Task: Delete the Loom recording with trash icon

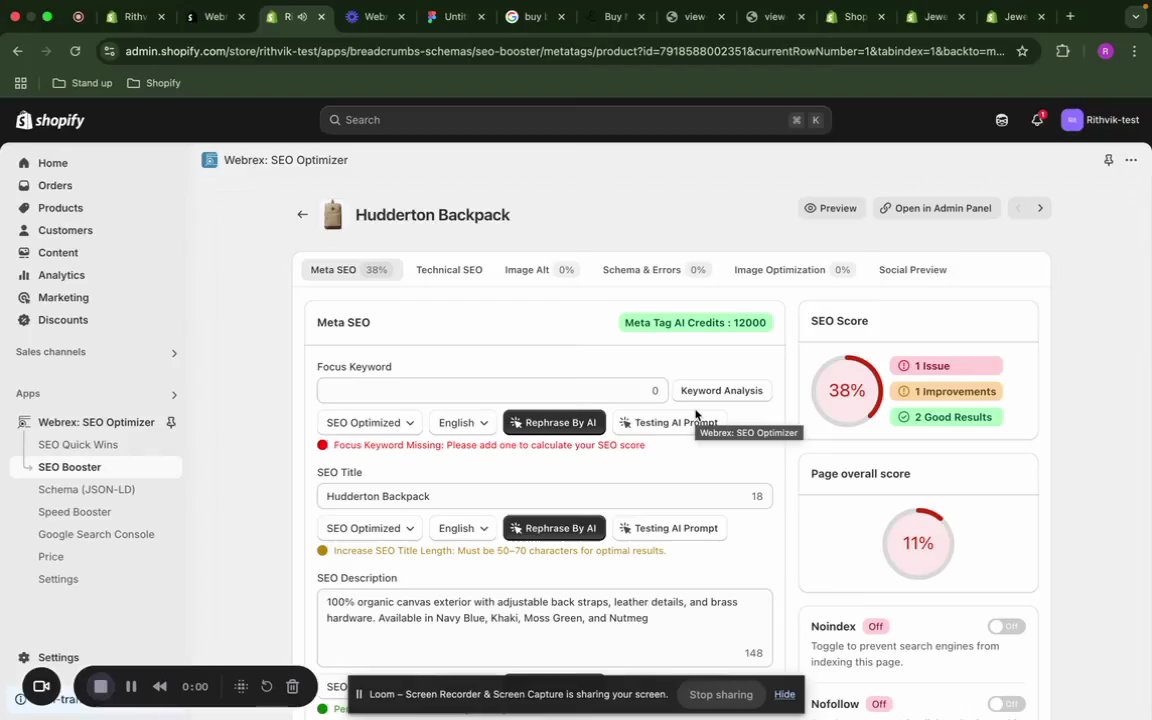Action: tap(292, 686)
